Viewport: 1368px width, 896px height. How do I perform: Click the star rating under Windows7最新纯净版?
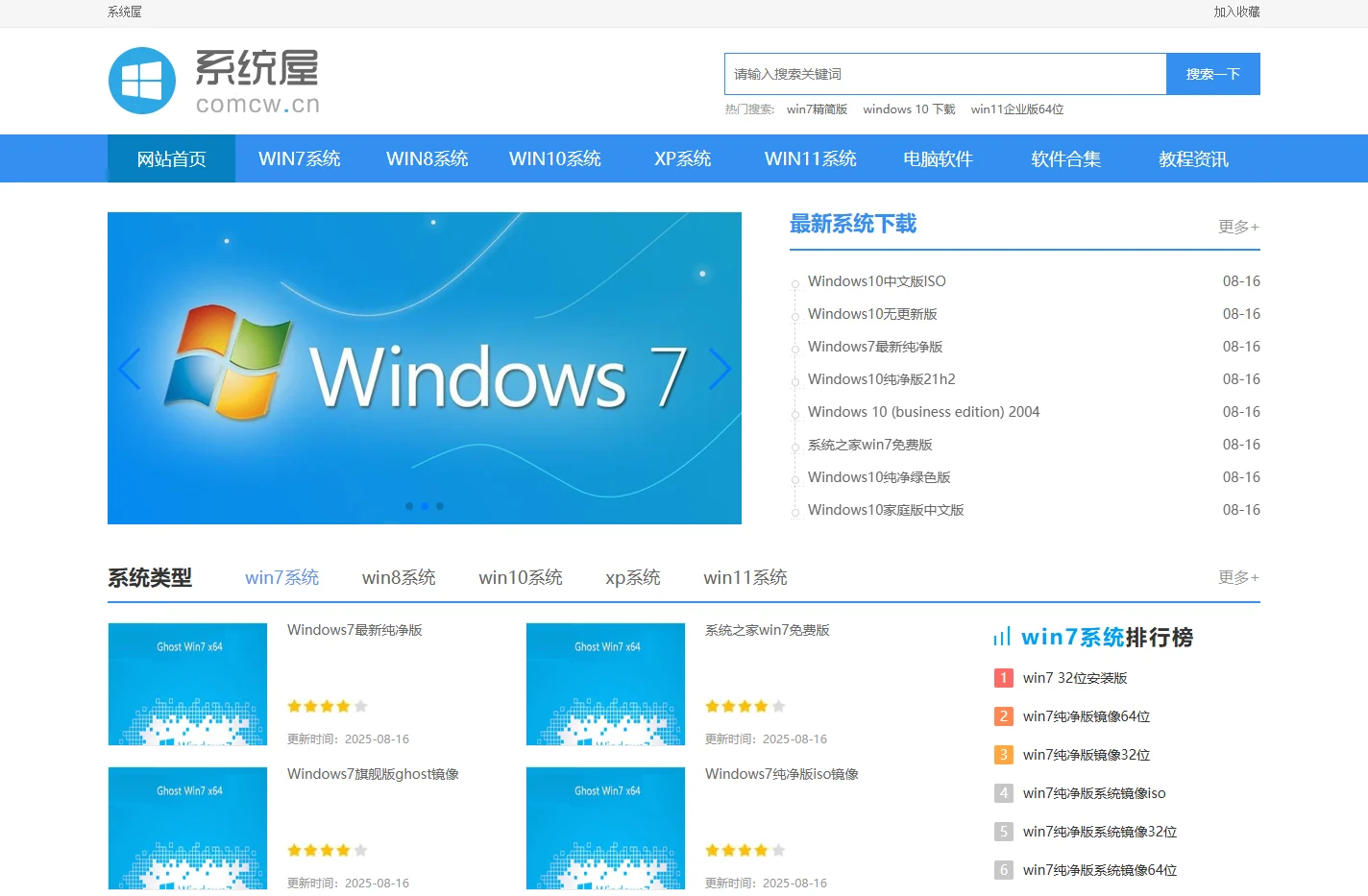[x=328, y=707]
